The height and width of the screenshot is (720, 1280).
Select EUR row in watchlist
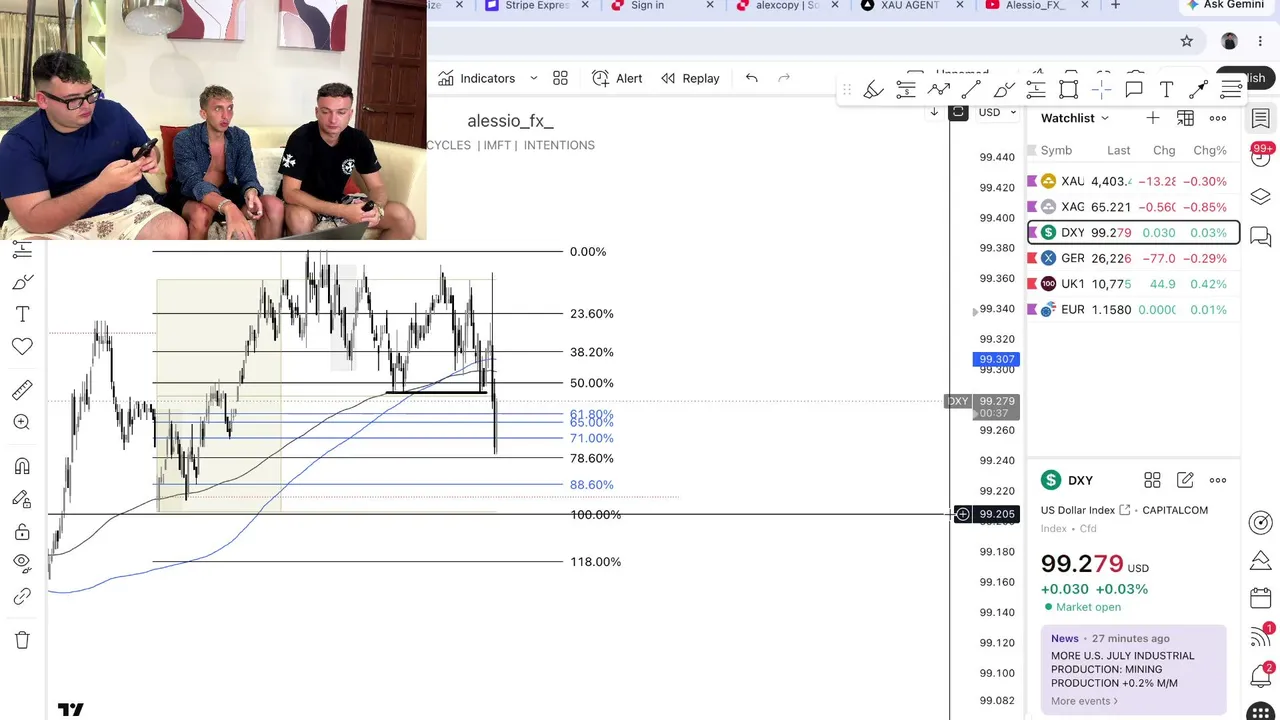1134,310
